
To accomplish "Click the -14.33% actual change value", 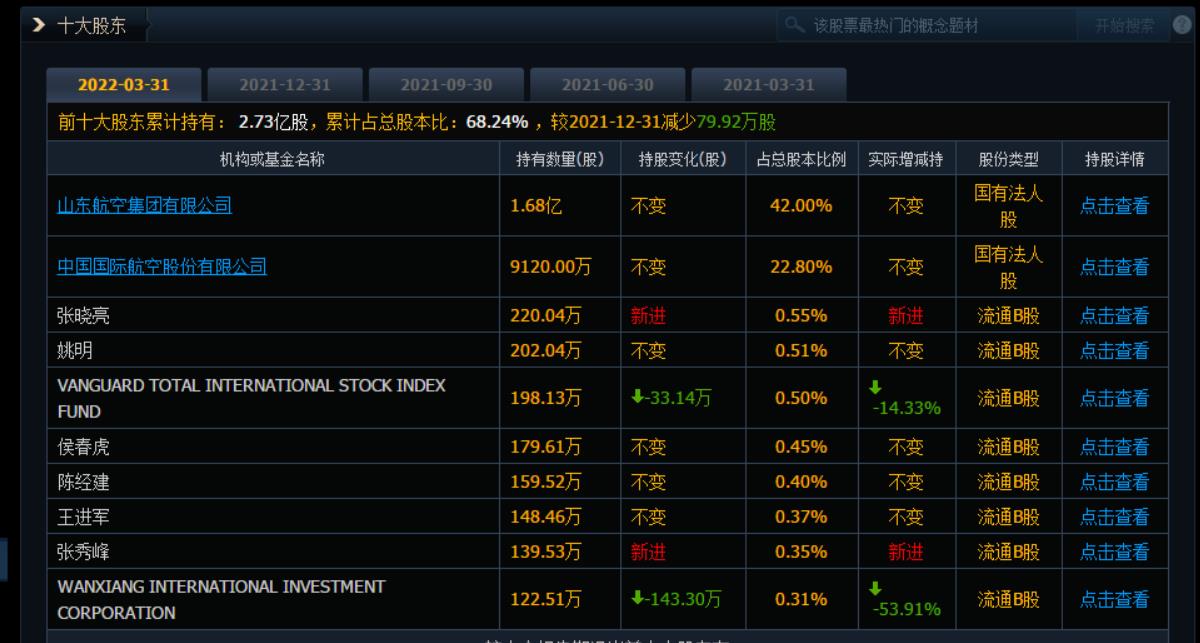I will coord(906,410).
